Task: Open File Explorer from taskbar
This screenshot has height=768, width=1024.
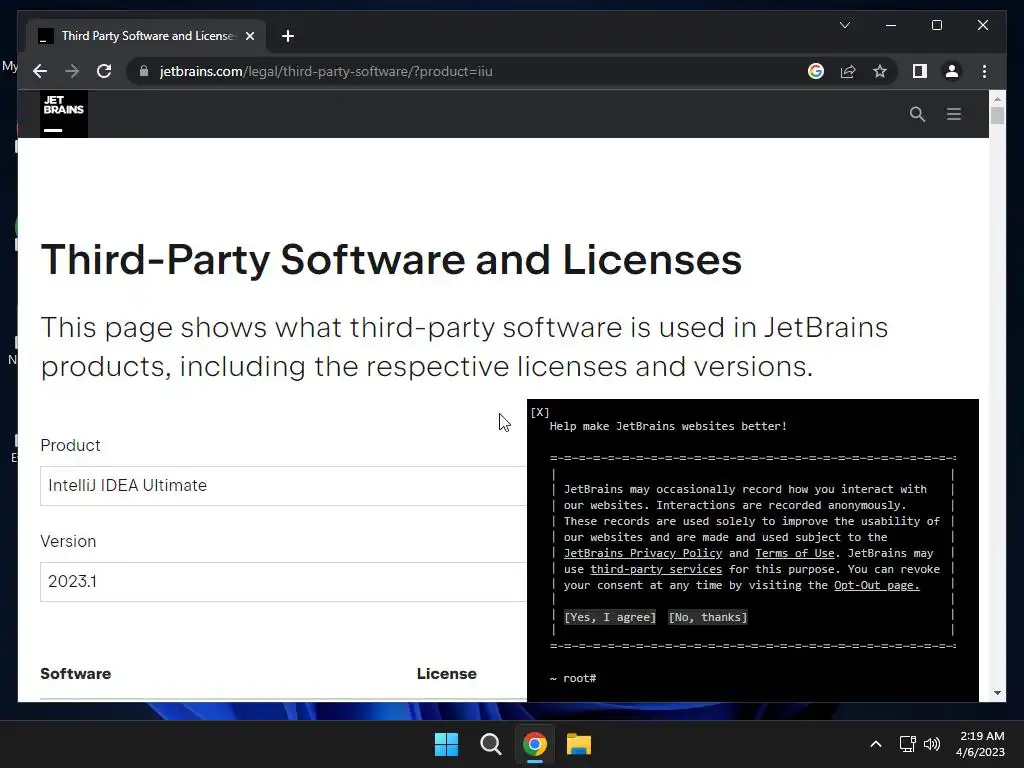Action: [579, 744]
